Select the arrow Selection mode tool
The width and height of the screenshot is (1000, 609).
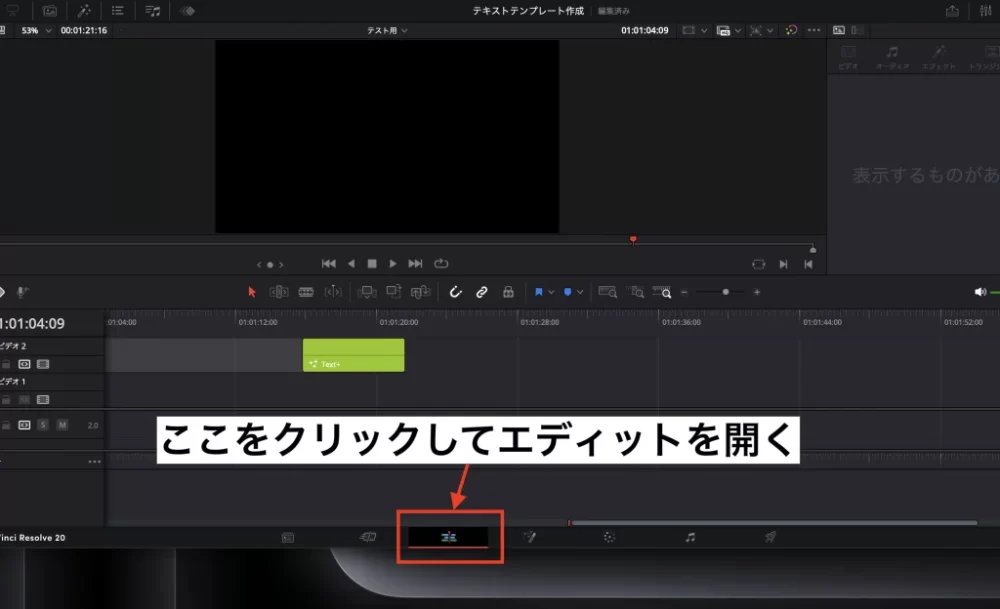coord(252,292)
